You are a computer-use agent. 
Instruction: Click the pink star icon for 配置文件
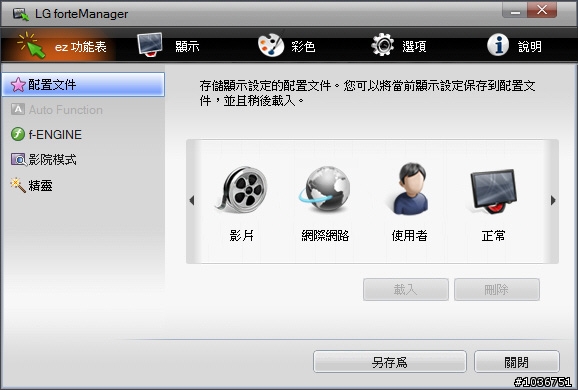(x=18, y=85)
